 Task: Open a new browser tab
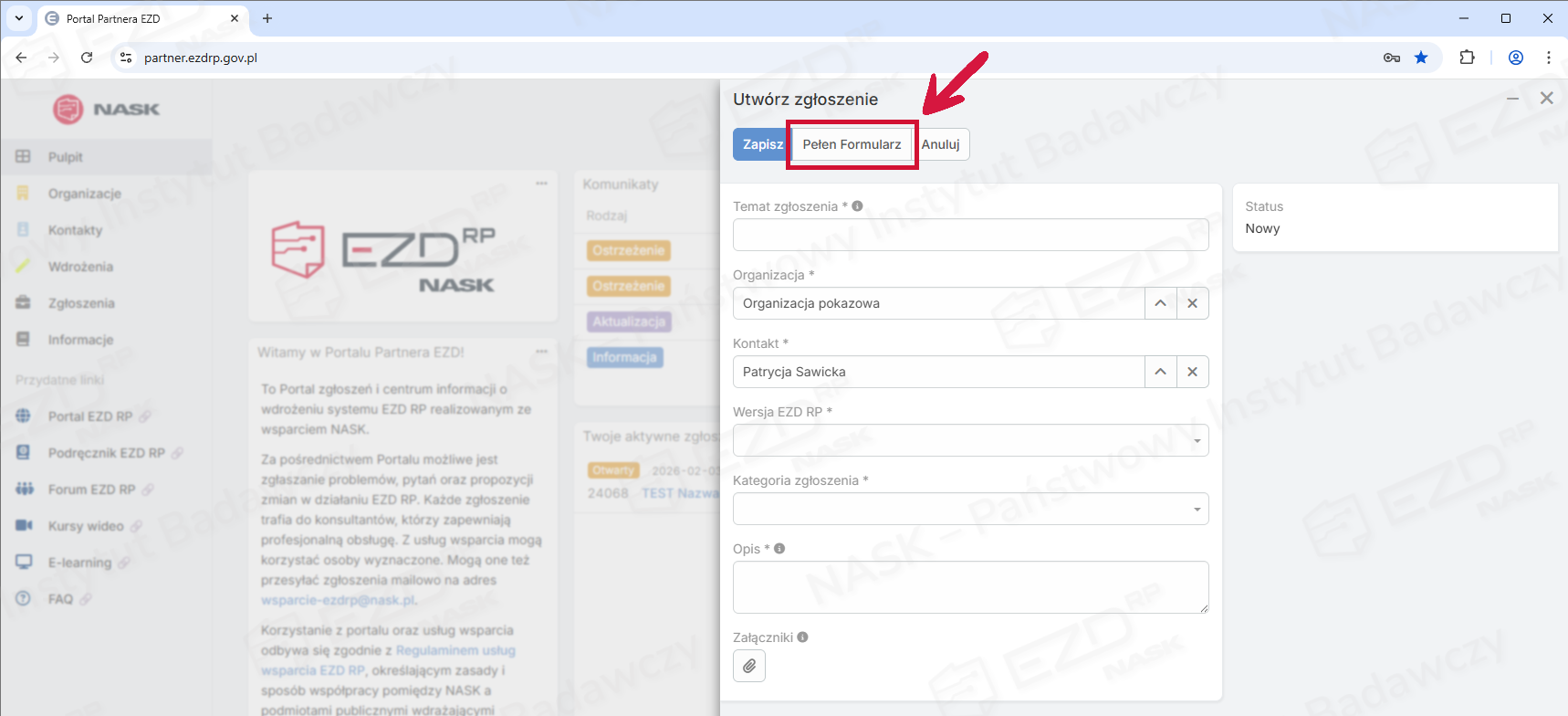pyautogui.click(x=267, y=18)
